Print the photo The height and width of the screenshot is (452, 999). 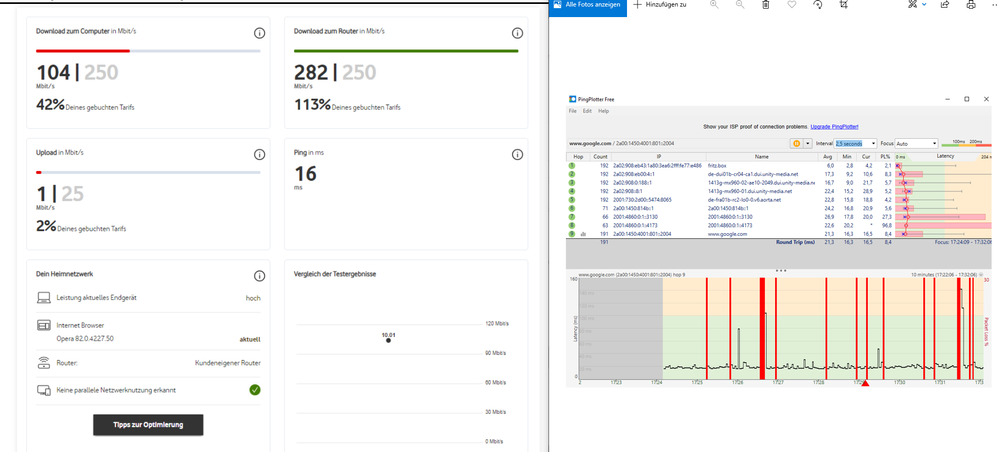point(971,4)
